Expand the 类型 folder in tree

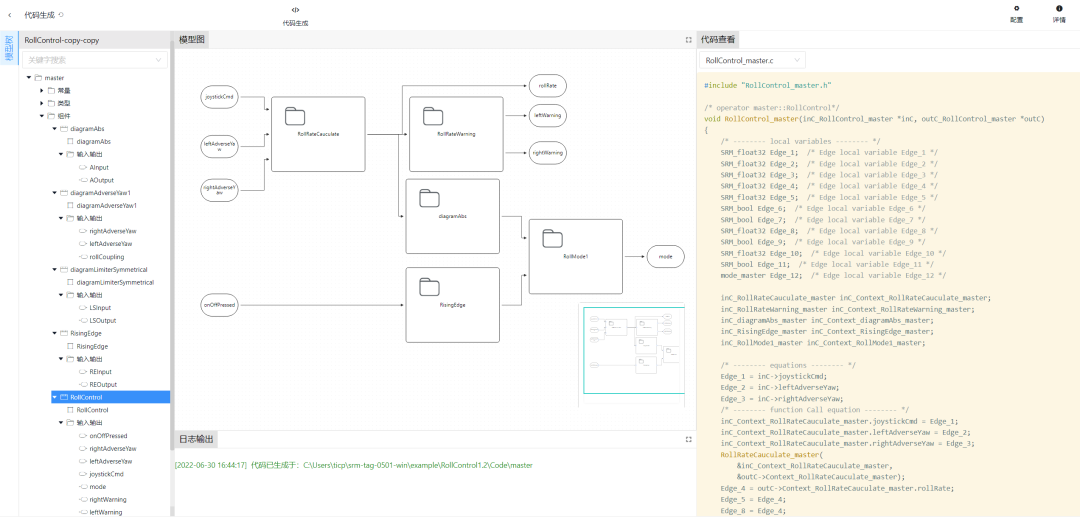coord(41,103)
